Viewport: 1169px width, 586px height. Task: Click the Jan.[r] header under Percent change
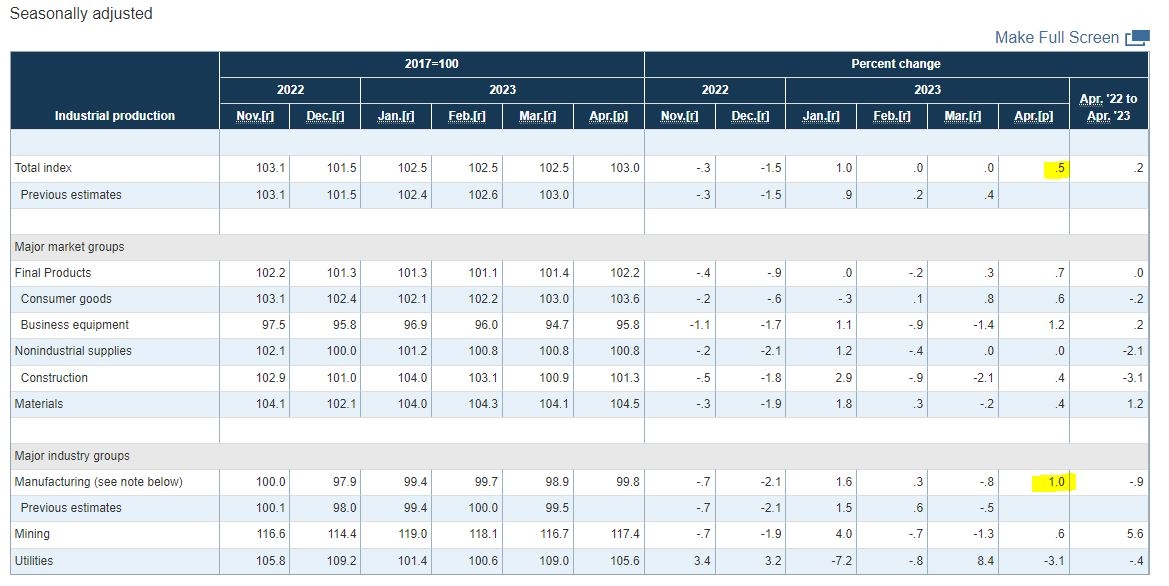(821, 116)
